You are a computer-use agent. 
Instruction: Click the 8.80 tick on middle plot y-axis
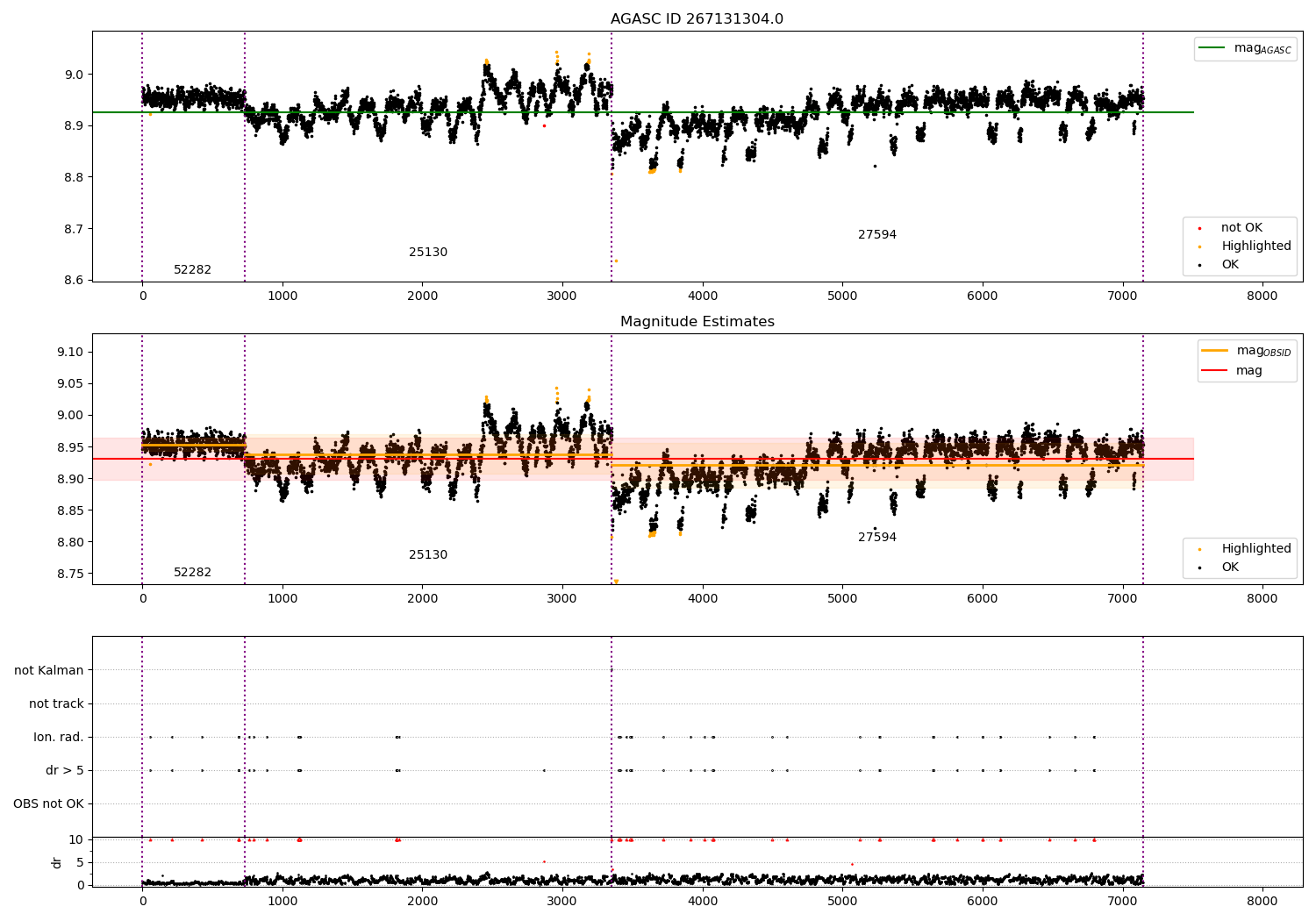coord(68,542)
